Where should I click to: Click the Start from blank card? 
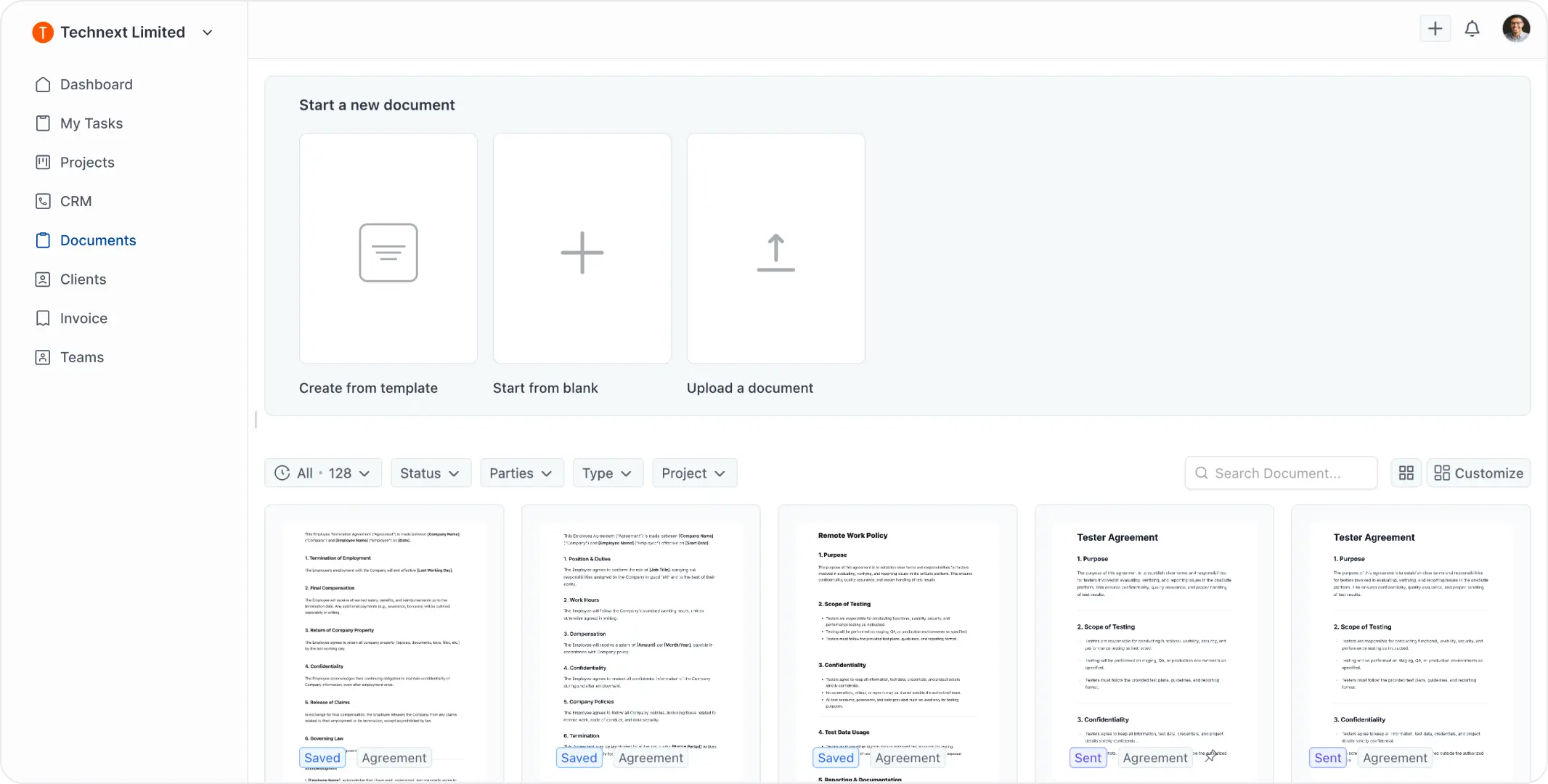point(582,248)
